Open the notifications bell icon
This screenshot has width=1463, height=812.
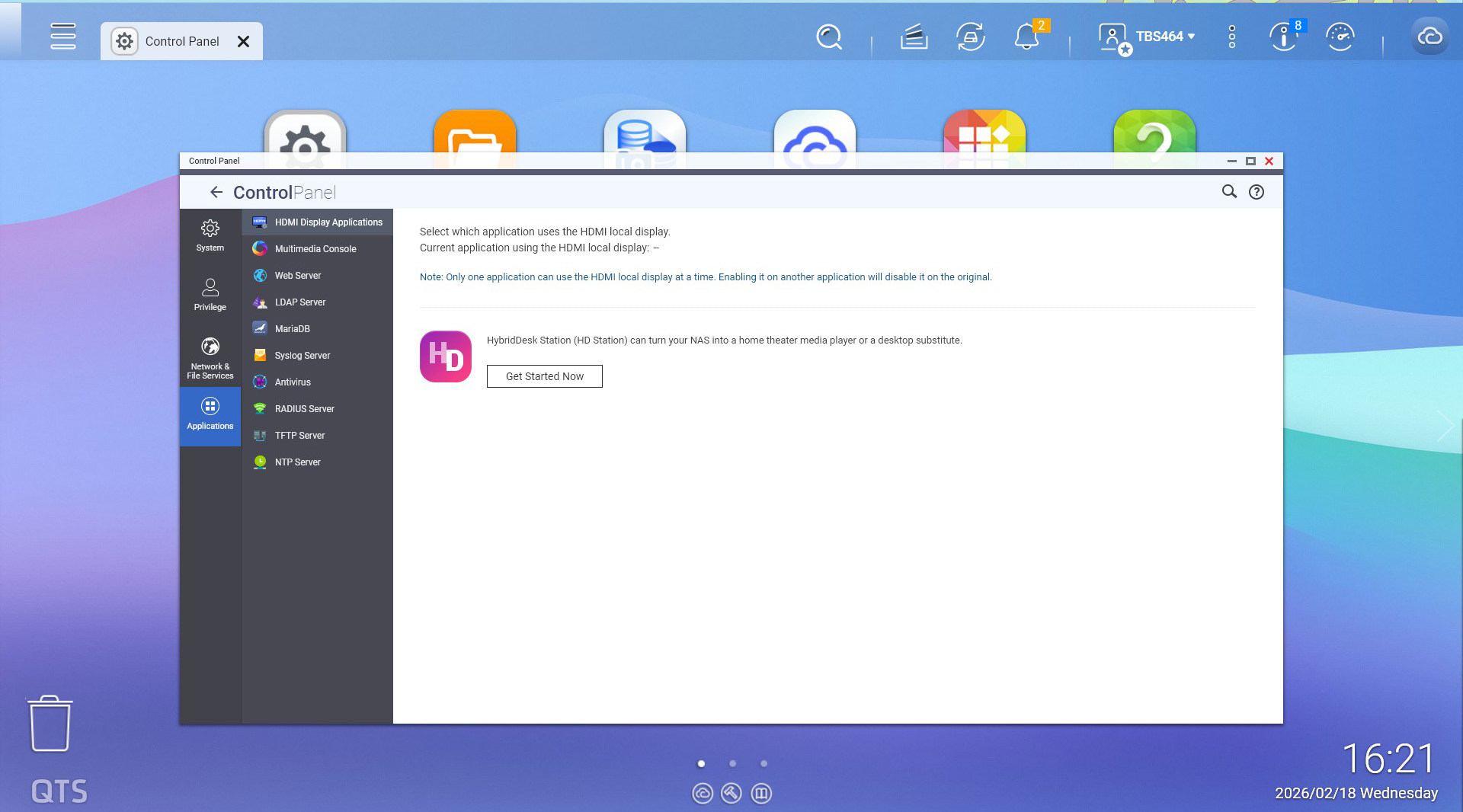1026,37
